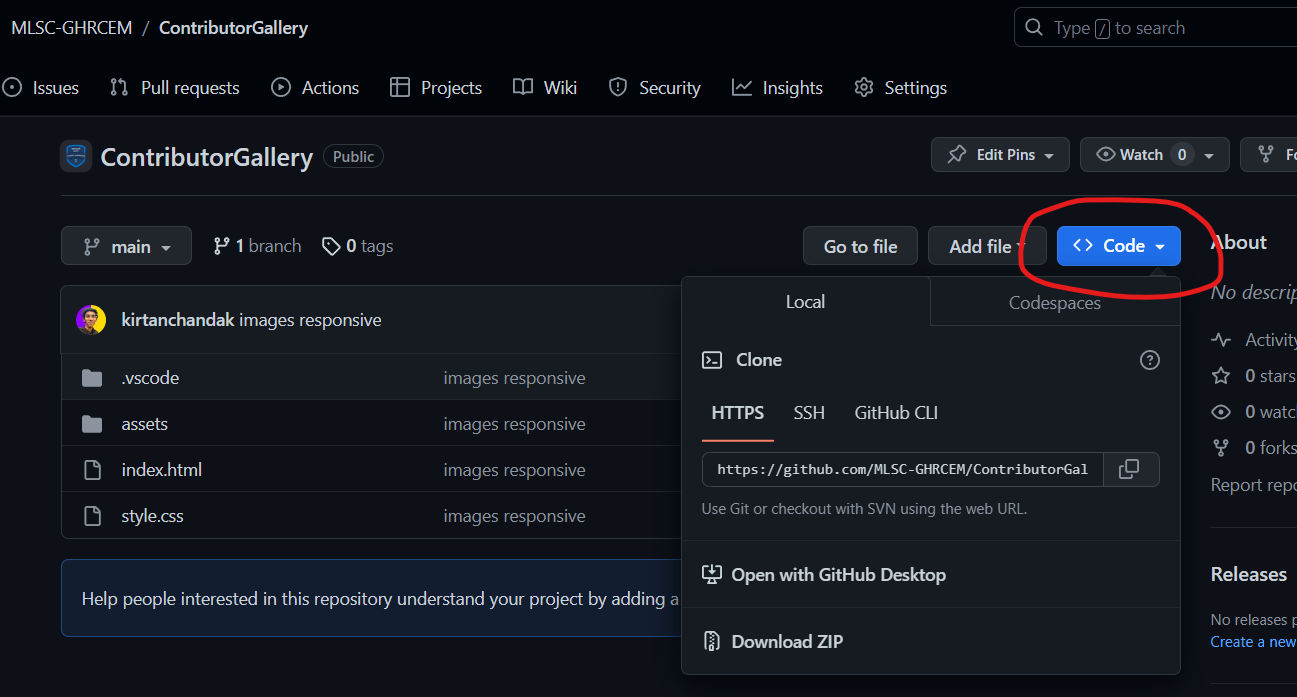
Task: Toggle Watch on this repository
Action: point(1130,155)
